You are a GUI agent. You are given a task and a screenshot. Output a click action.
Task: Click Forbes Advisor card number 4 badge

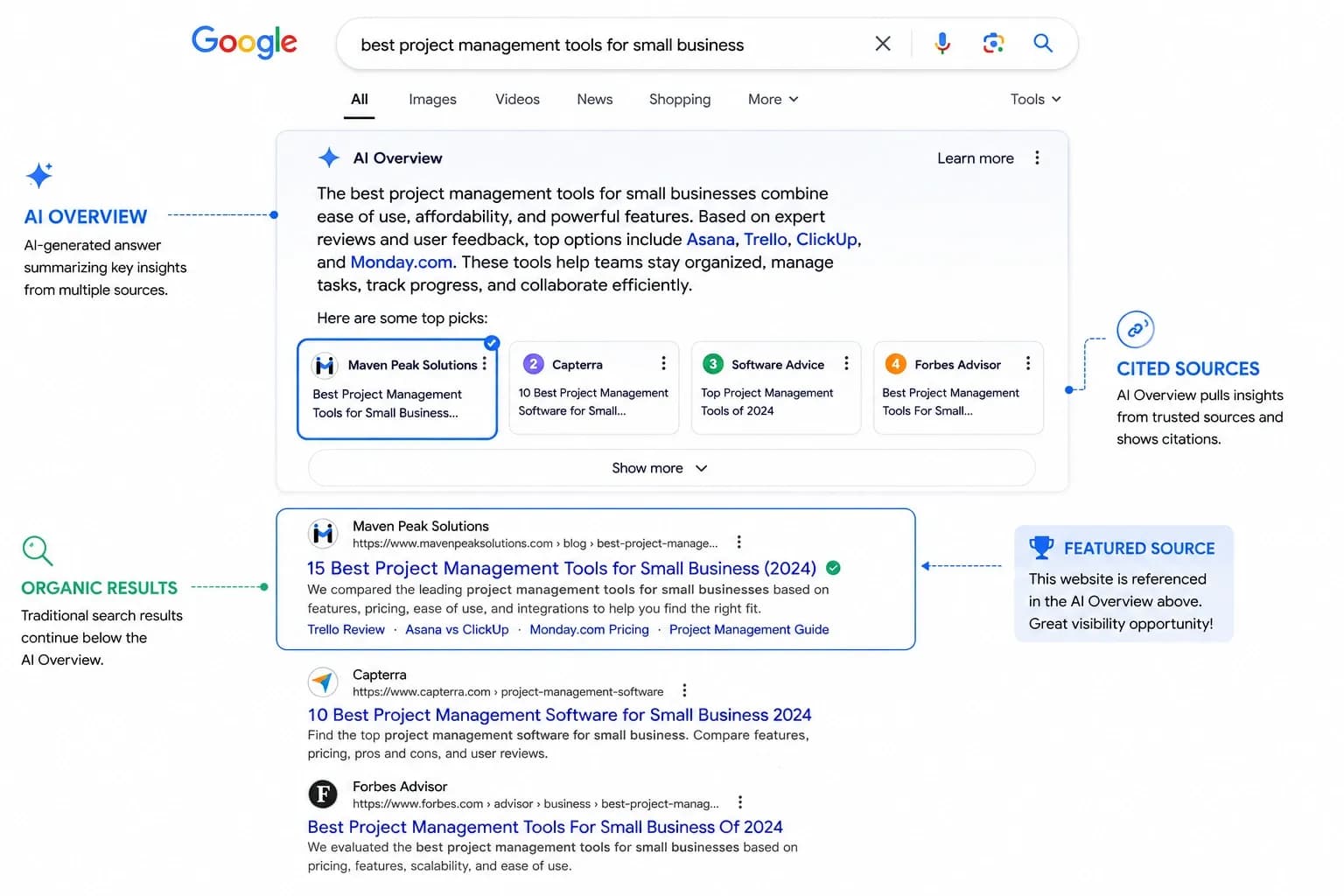[x=895, y=363]
